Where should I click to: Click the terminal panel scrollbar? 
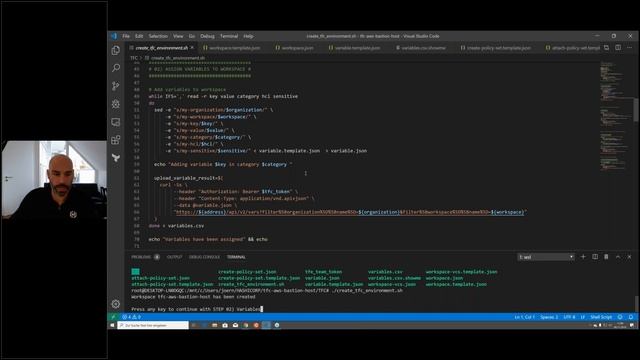click(636, 303)
